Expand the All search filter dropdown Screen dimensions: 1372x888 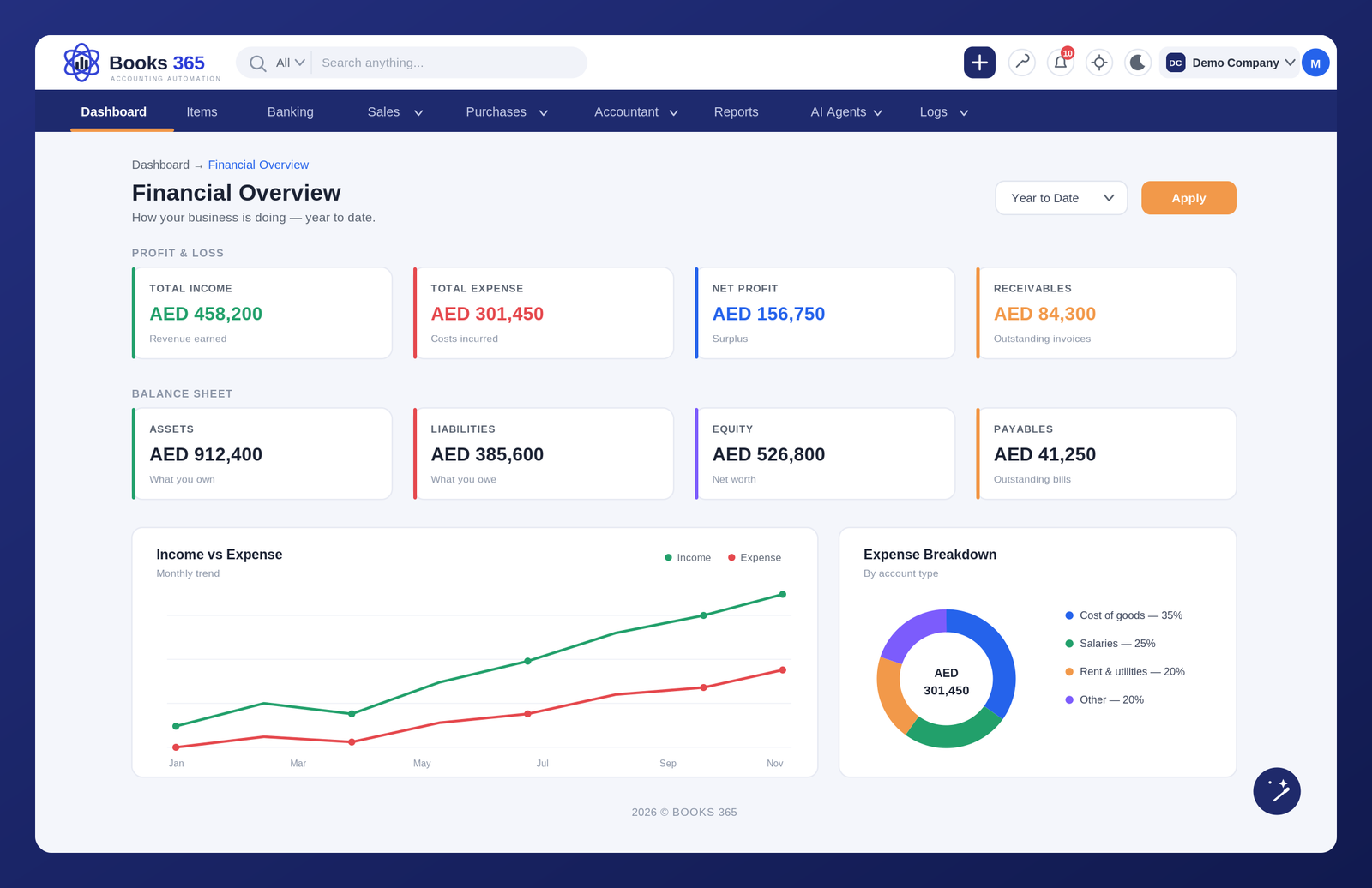click(x=290, y=63)
